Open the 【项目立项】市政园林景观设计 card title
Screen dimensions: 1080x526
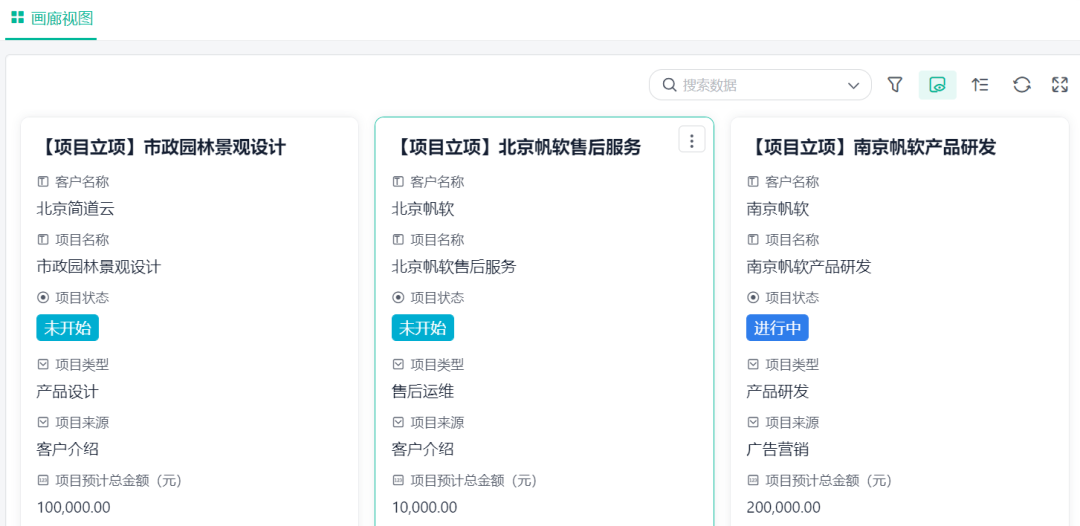tap(161, 147)
